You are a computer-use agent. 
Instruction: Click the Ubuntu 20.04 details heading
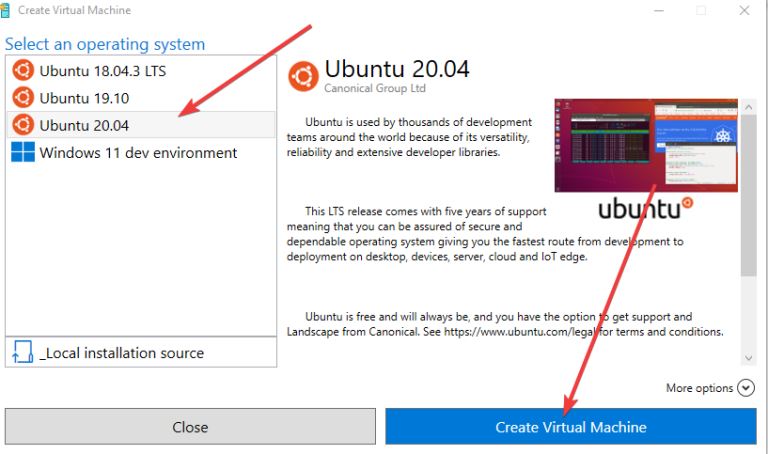tap(397, 69)
